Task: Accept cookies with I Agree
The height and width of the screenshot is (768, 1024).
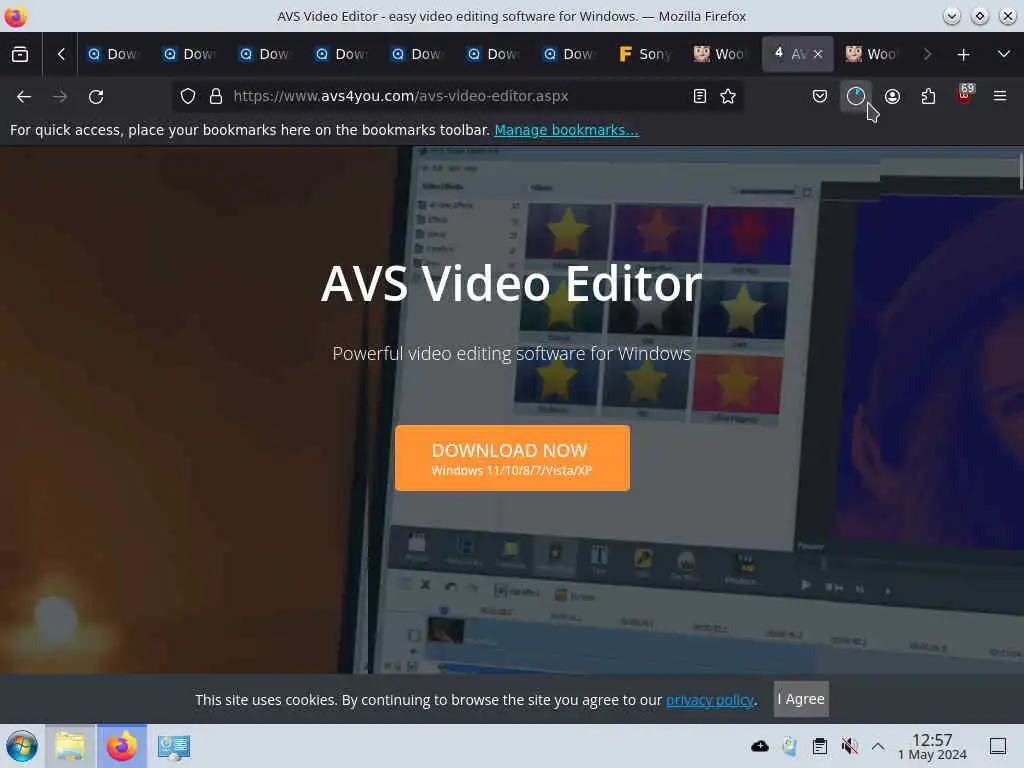Action: pyautogui.click(x=801, y=699)
